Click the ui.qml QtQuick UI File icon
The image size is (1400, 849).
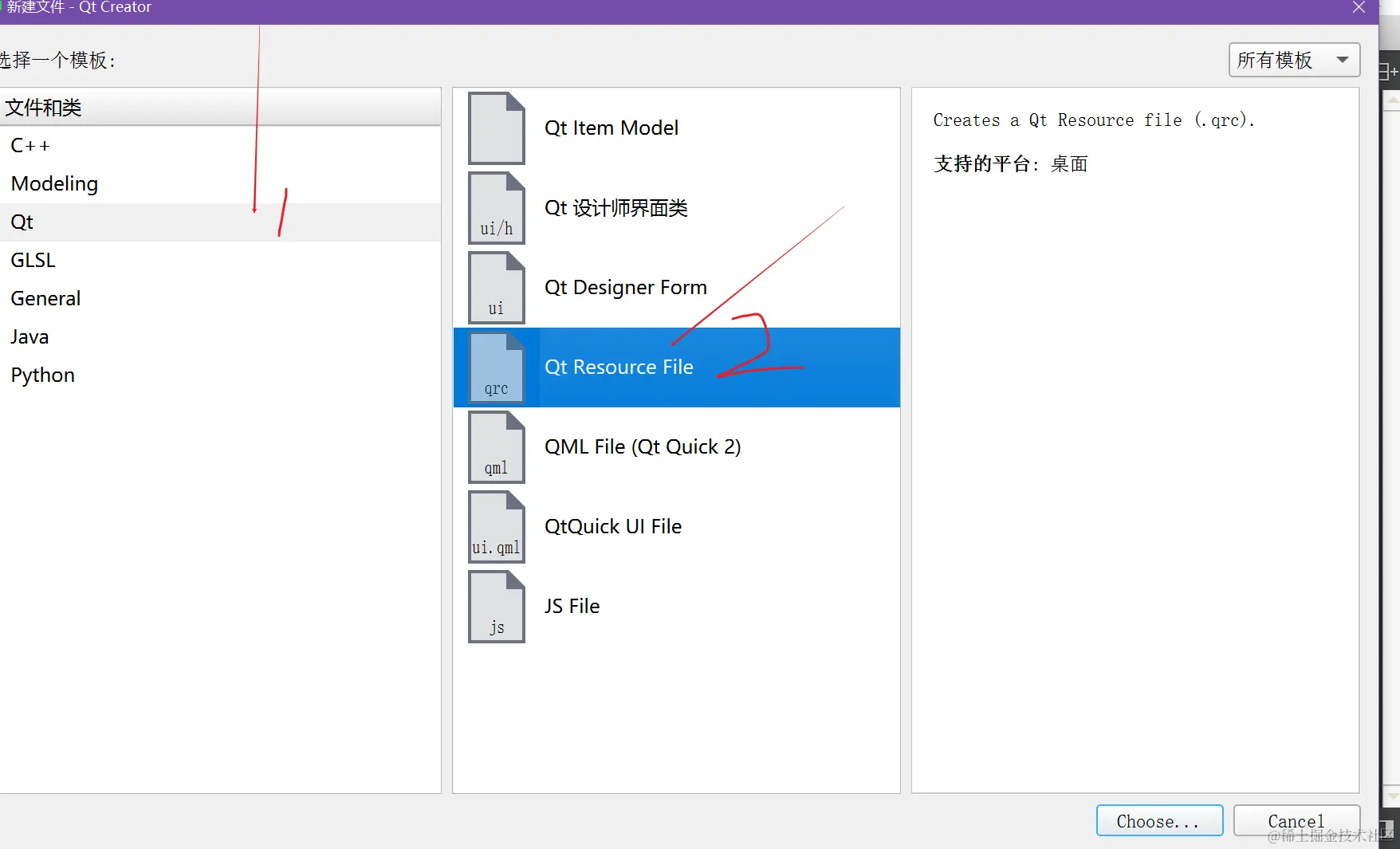tap(496, 527)
